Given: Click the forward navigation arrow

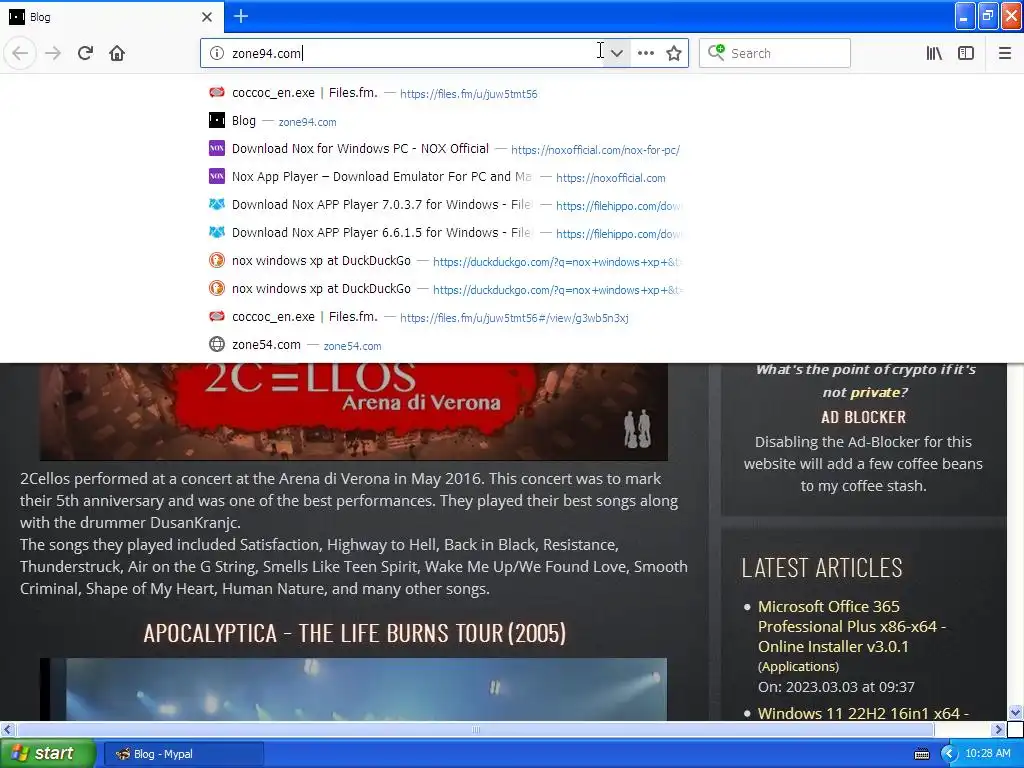Looking at the screenshot, I should [x=53, y=53].
